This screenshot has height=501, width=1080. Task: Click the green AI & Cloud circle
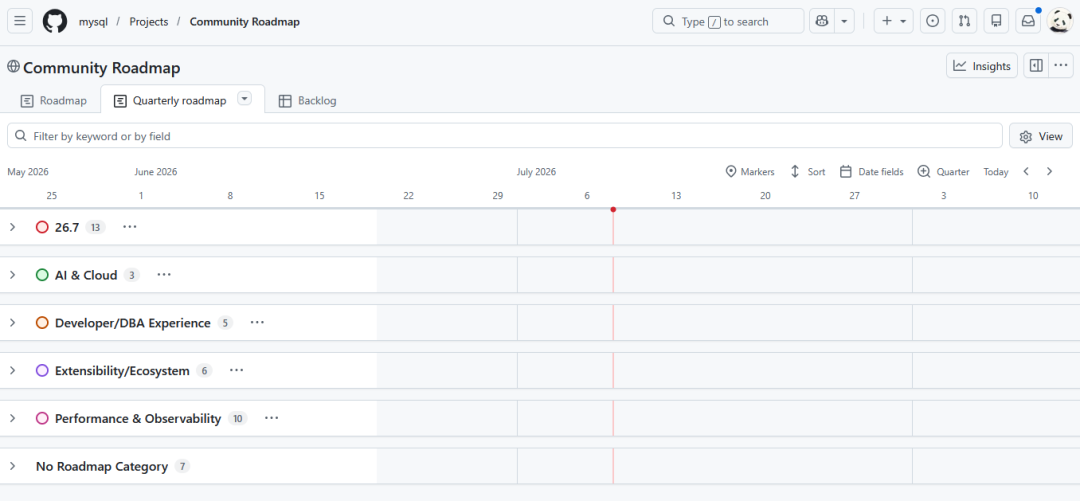(x=42, y=275)
